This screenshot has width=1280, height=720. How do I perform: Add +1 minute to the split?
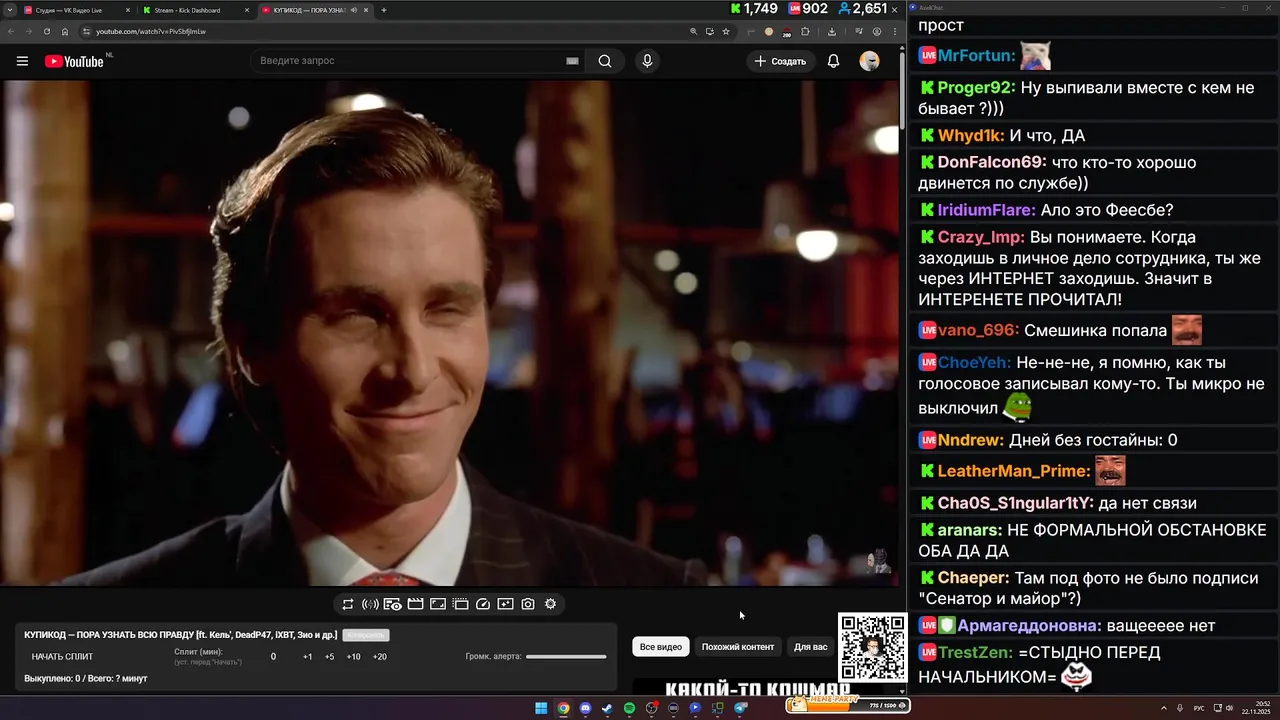[307, 657]
